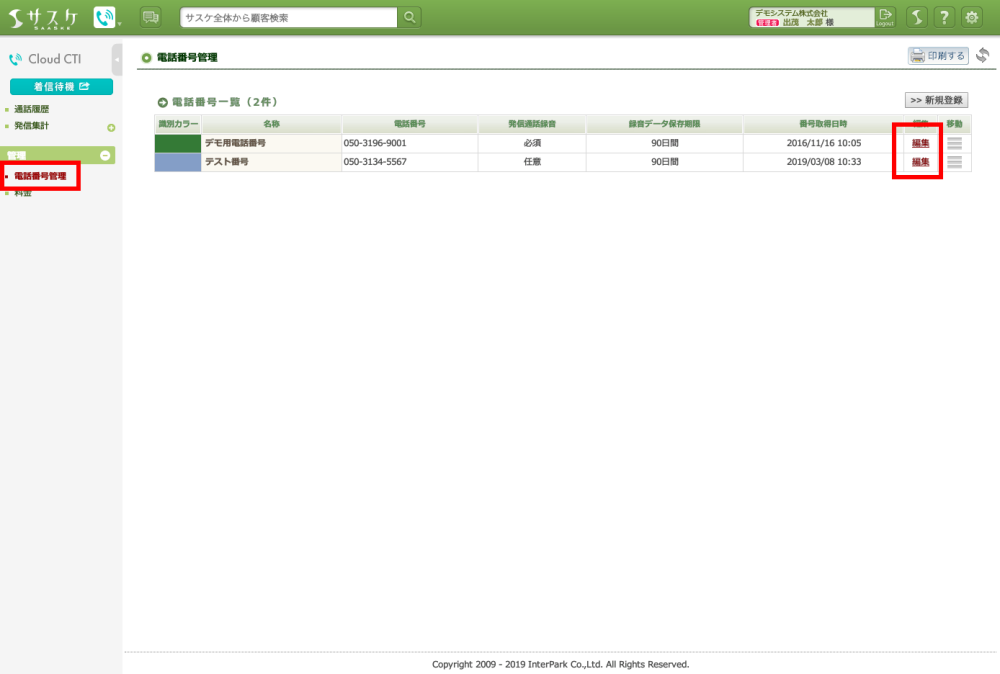This screenshot has width=1000, height=674.
Task: Click the name デモ用電話番号
Action: point(235,143)
